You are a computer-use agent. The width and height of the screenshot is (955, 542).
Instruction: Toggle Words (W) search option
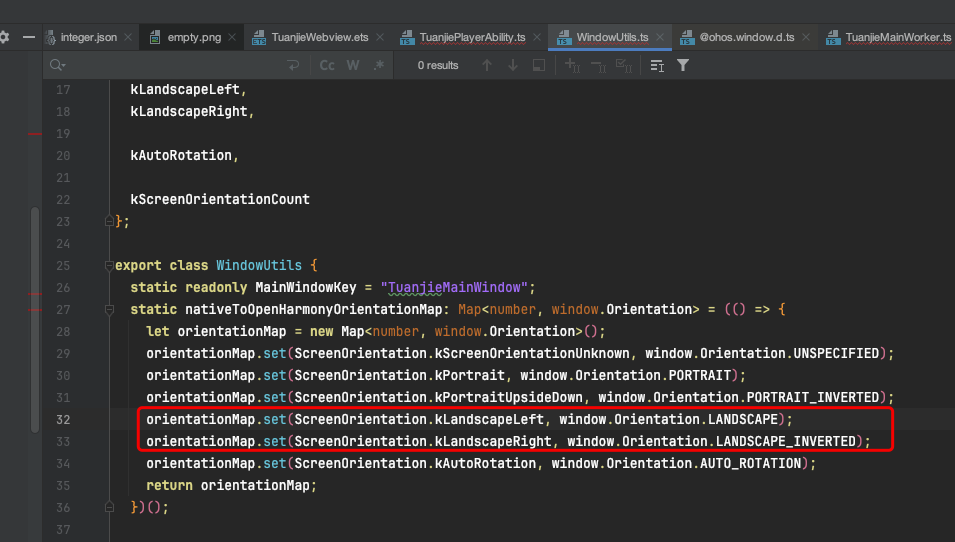(x=353, y=65)
